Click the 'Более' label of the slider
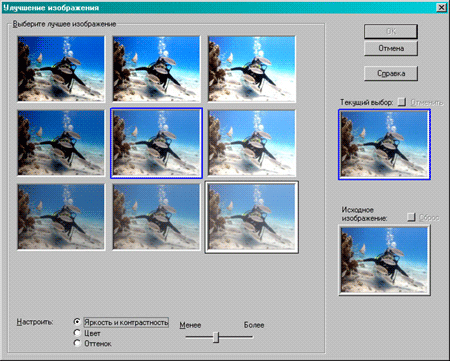Image resolution: width=450 pixels, height=361 pixels. 254,325
